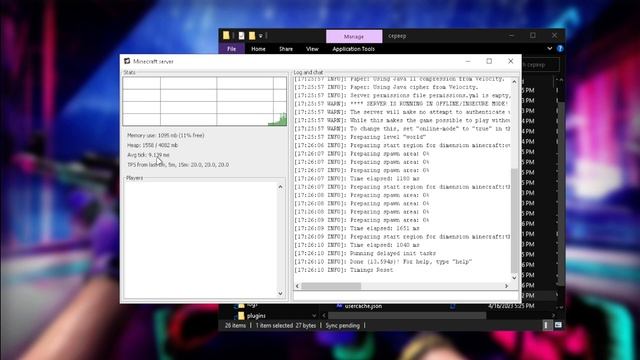The height and width of the screenshot is (360, 640).
Task: Click the log horizontal scrollbar thumb
Action: click(331, 286)
